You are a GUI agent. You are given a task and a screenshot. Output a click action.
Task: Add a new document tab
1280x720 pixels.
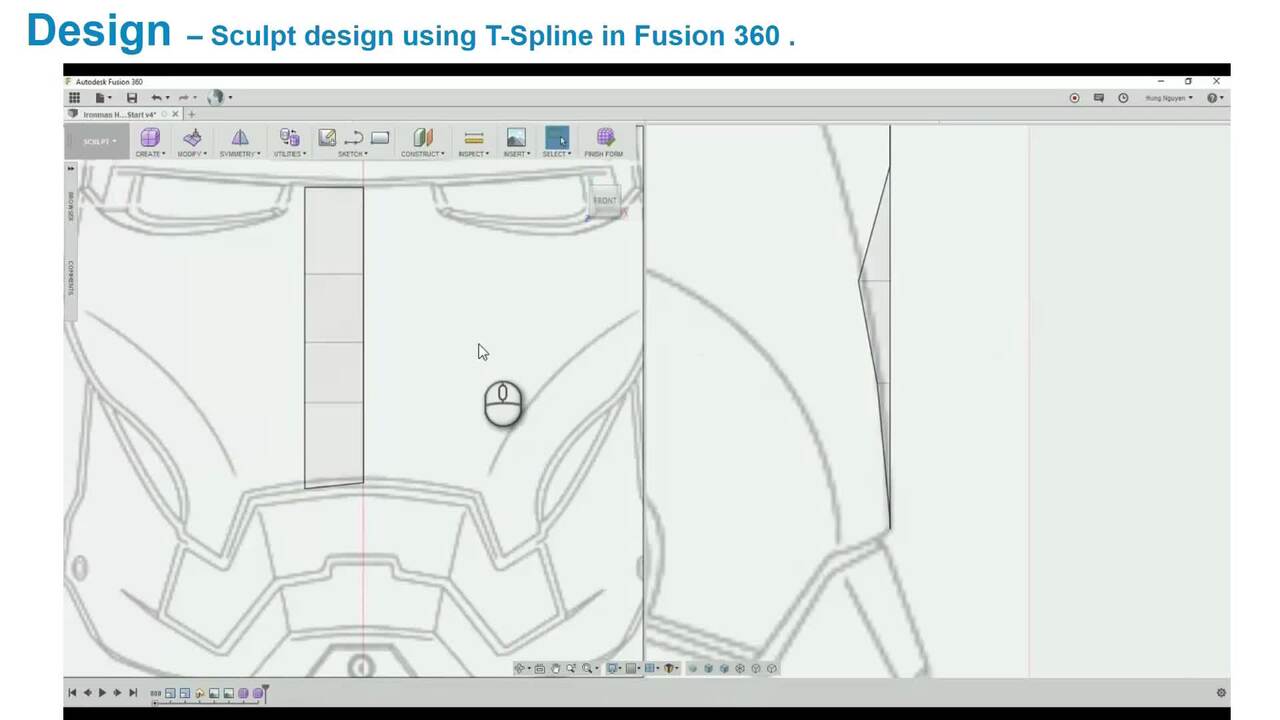pyautogui.click(x=192, y=114)
